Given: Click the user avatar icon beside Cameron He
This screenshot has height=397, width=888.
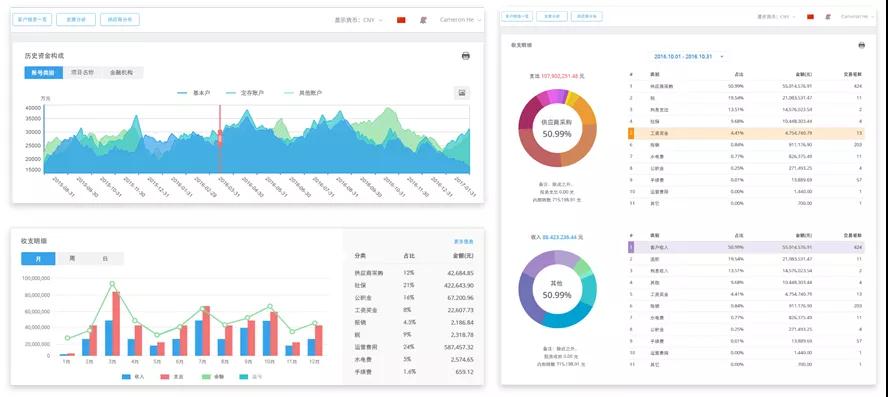Looking at the screenshot, I should tap(423, 20).
